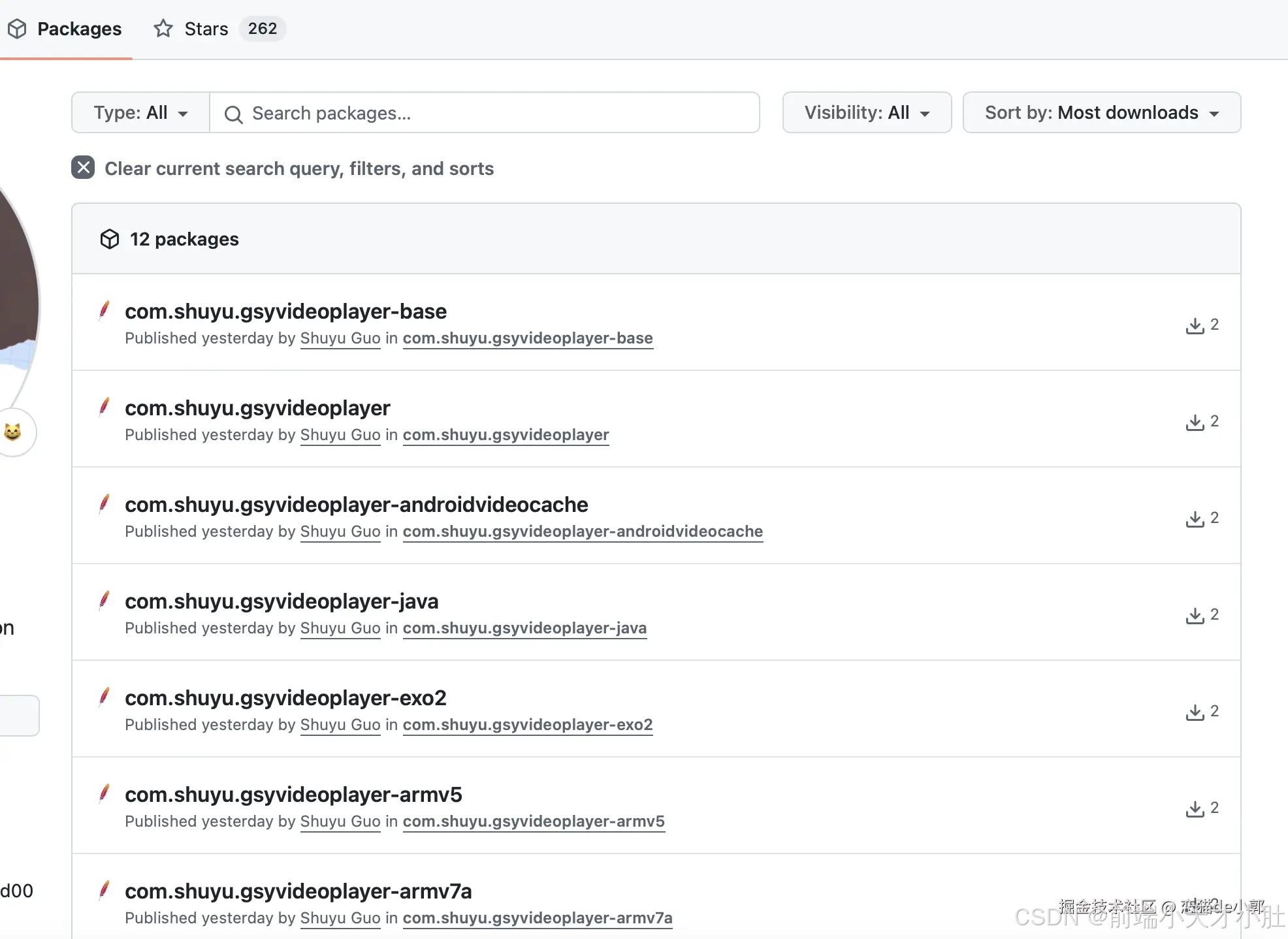Click the download icon for com.shuyu.gsyvideoplayer-base
The width and height of the screenshot is (1288, 939).
pos(1195,325)
